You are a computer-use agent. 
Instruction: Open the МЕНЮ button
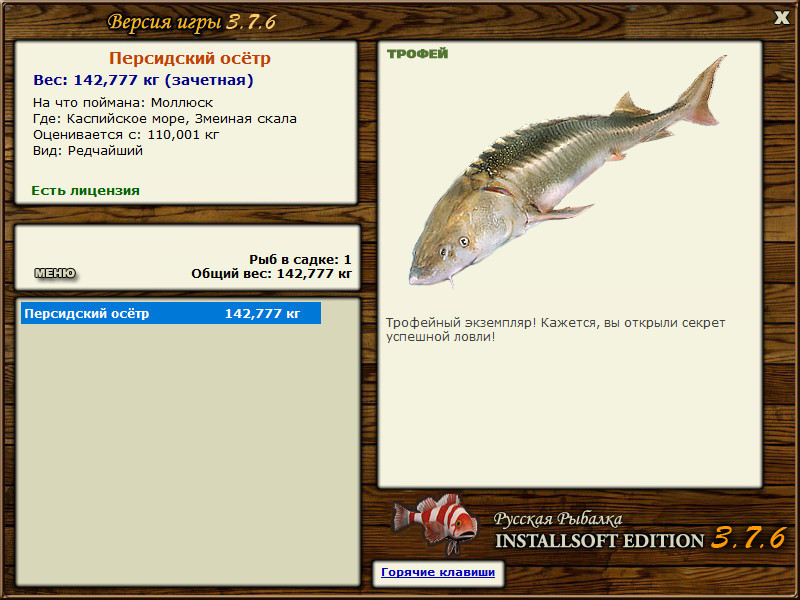(55, 273)
